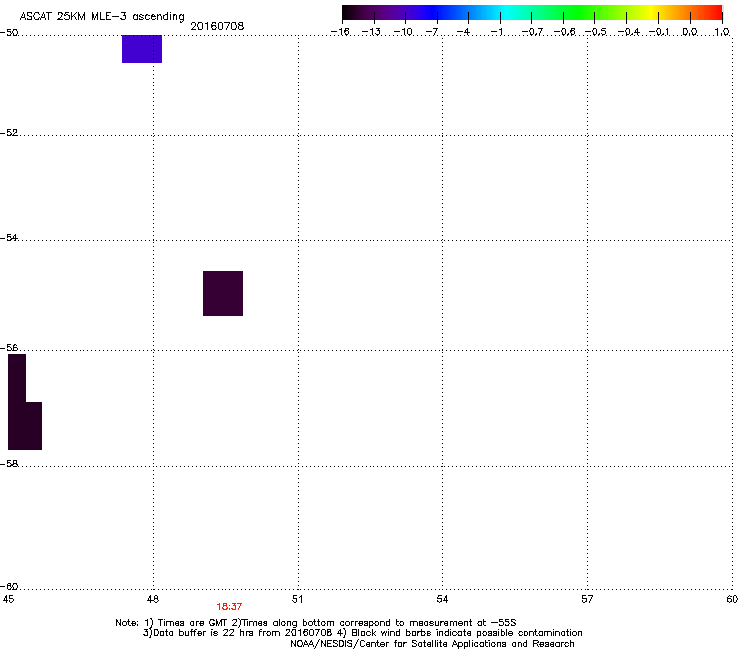Viewport: 740px width, 650px height.
Task: Click the color scale value -0.4
Action: [x=629, y=32]
